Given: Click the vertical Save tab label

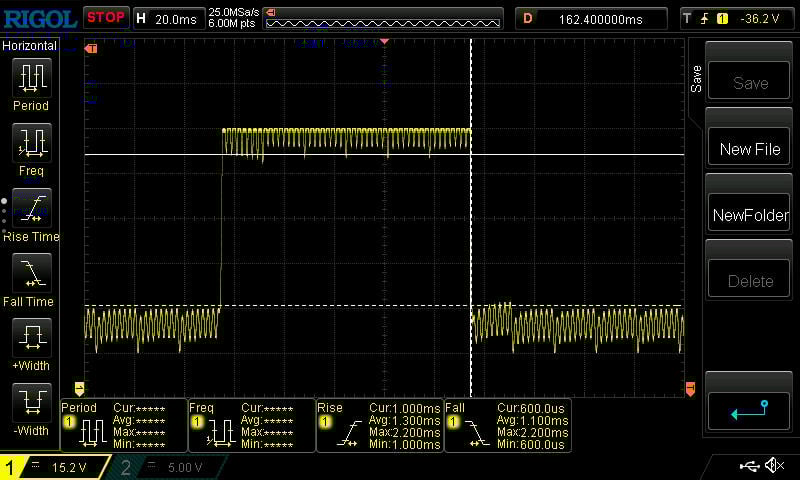Looking at the screenshot, I should tap(696, 80).
